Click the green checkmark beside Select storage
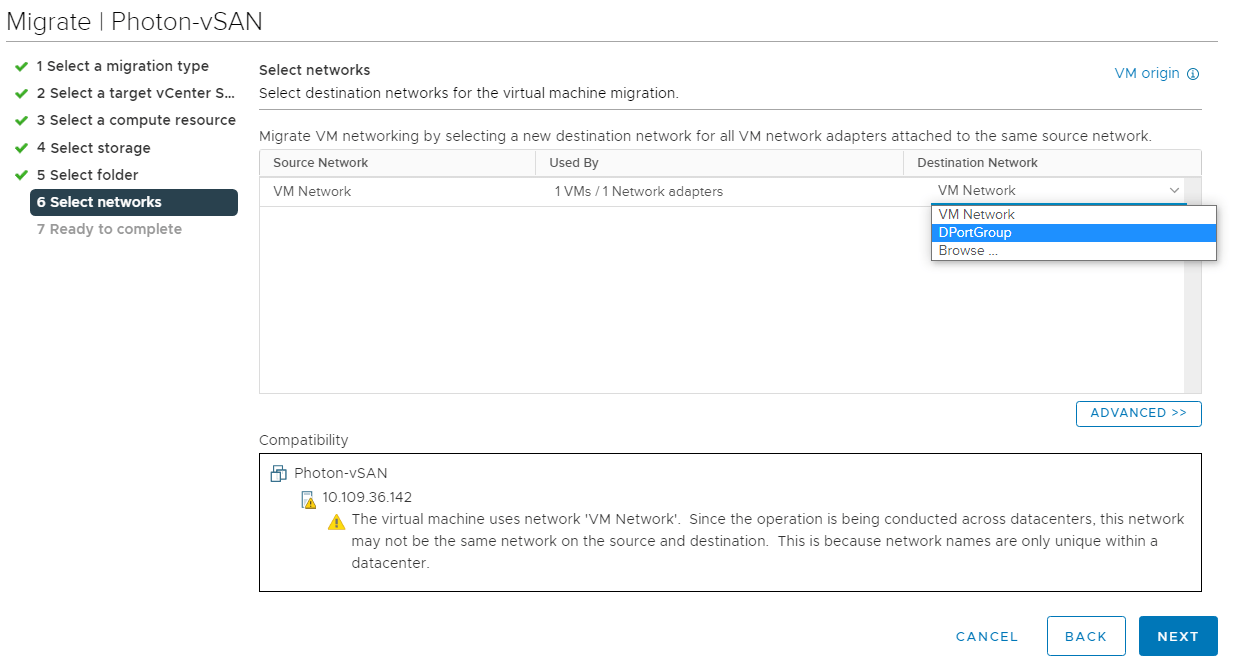The height and width of the screenshot is (666, 1239). 21,148
